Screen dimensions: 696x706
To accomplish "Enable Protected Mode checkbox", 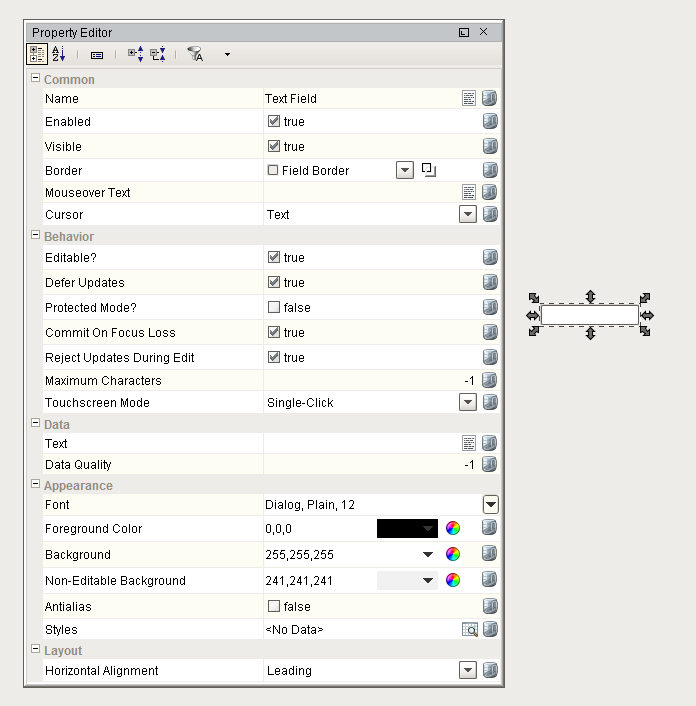I will (x=273, y=307).
